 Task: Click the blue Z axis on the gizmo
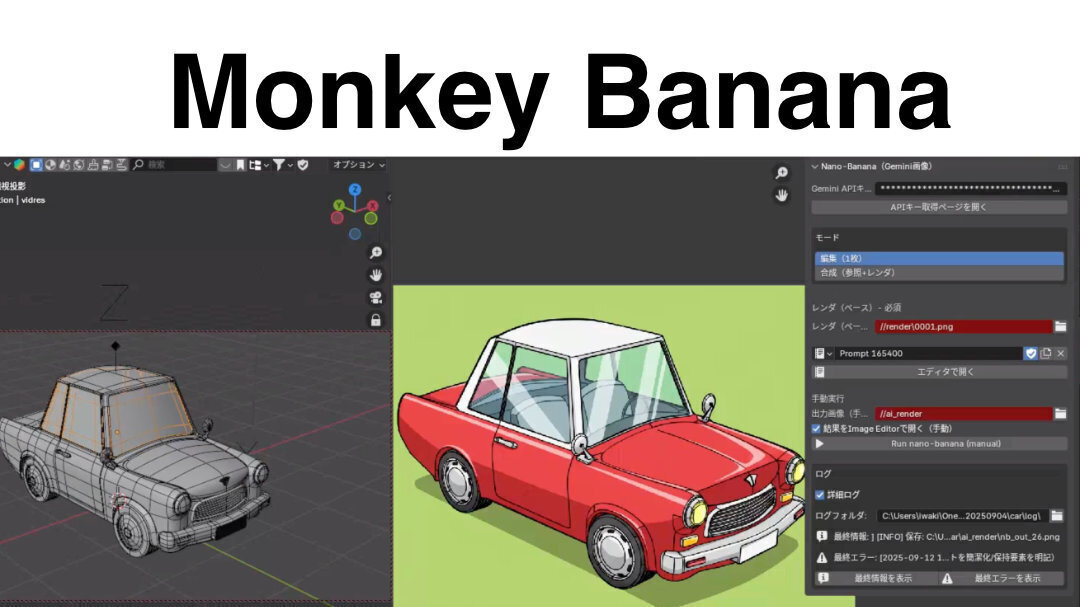point(354,189)
